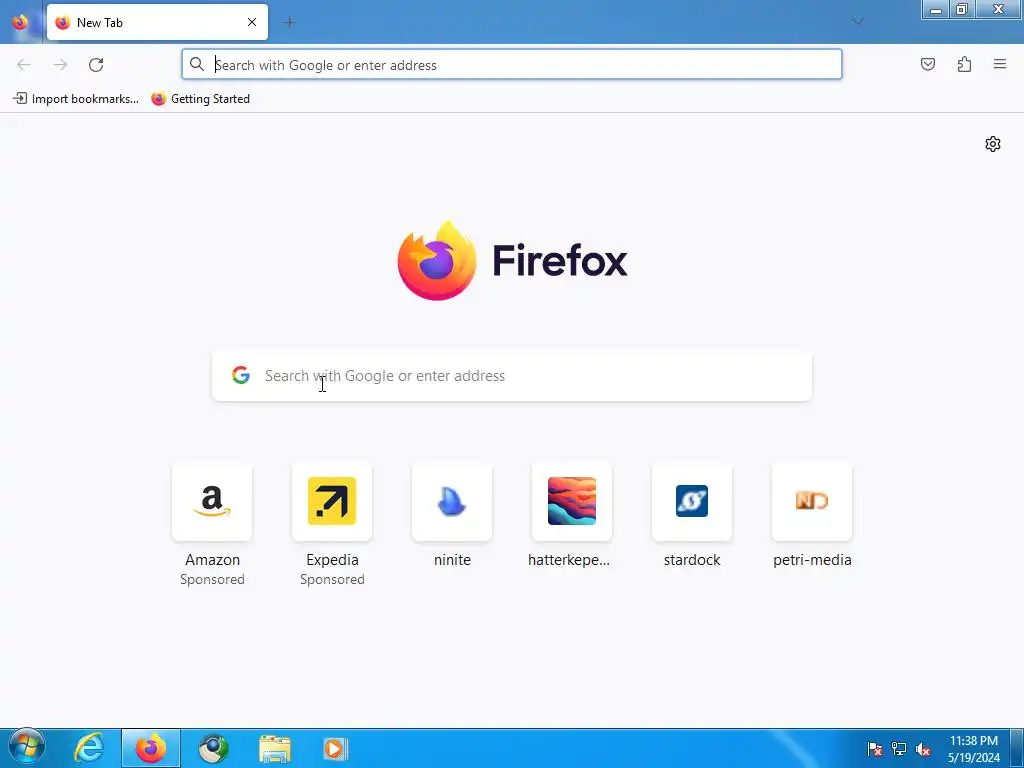Open the Chromium-like globe taskbar icon
The width and height of the screenshot is (1024, 768).
click(213, 748)
